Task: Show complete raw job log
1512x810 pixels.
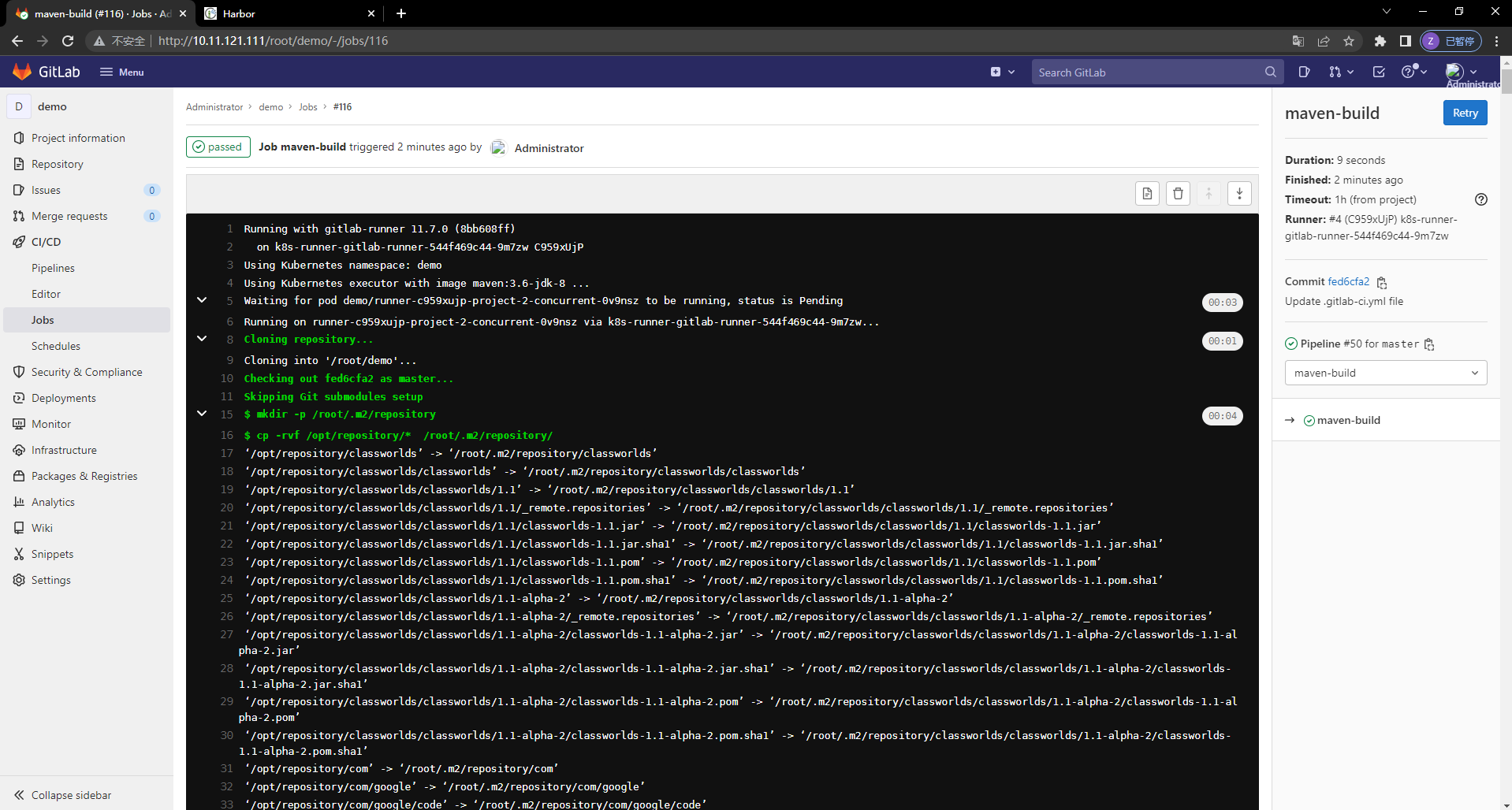Action: point(1147,194)
